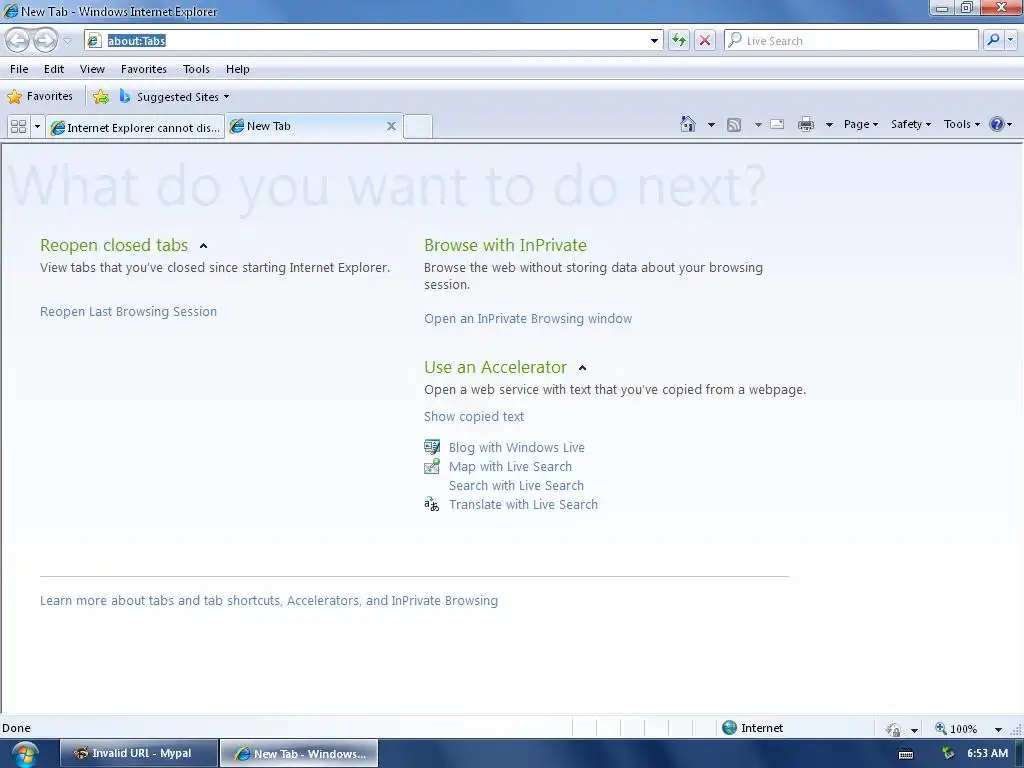Click the network tray icon
The width and height of the screenshot is (1024, 768).
click(948, 753)
